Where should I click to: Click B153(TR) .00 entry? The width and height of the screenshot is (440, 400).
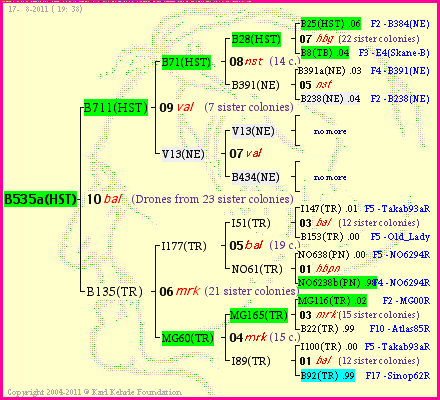coord(330,237)
